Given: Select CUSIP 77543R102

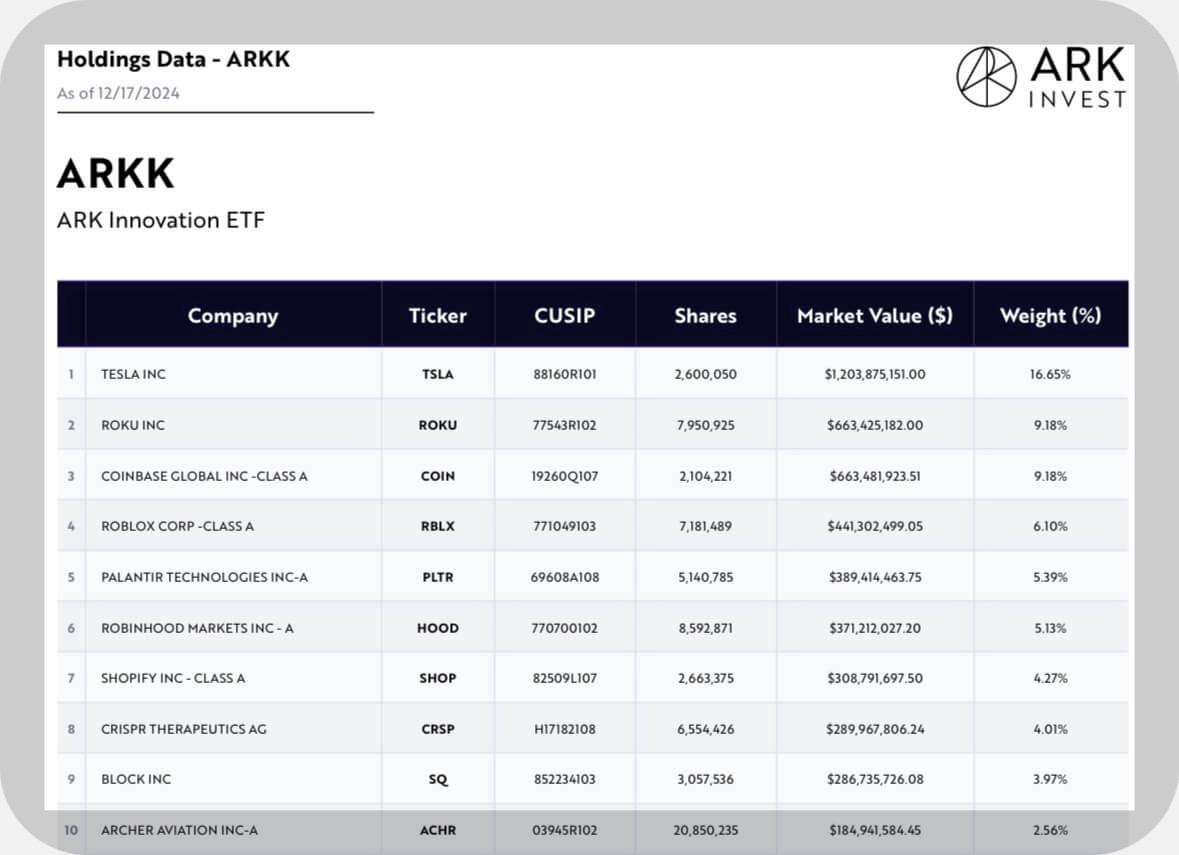Looking at the screenshot, I should (x=565, y=425).
